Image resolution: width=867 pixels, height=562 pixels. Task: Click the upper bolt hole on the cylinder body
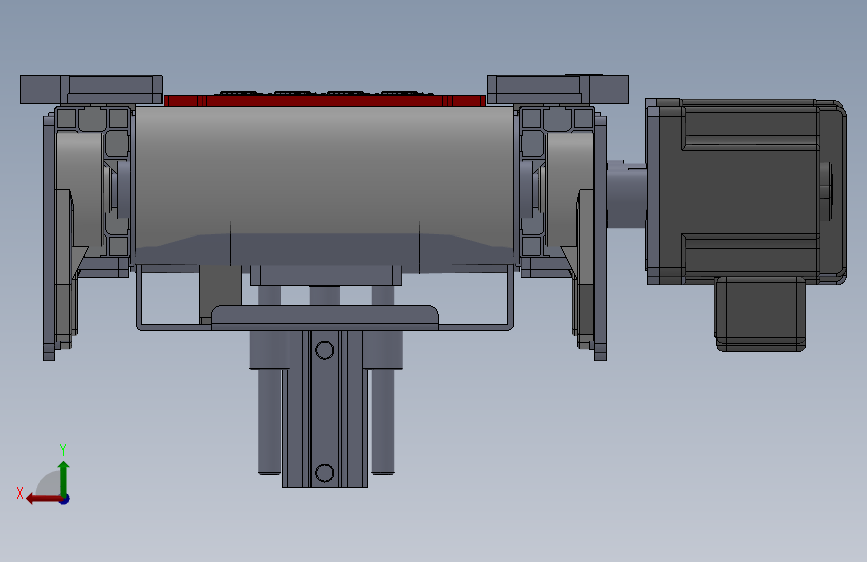coord(325,350)
